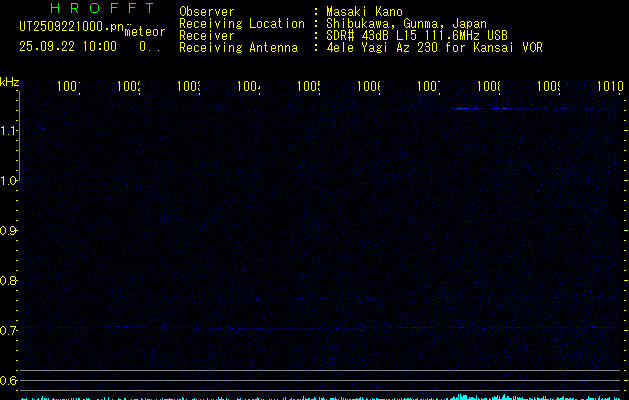The height and width of the screenshot is (400, 629).
Task: Click the date time 25.09.22 10:00
Action: [x=68, y=46]
